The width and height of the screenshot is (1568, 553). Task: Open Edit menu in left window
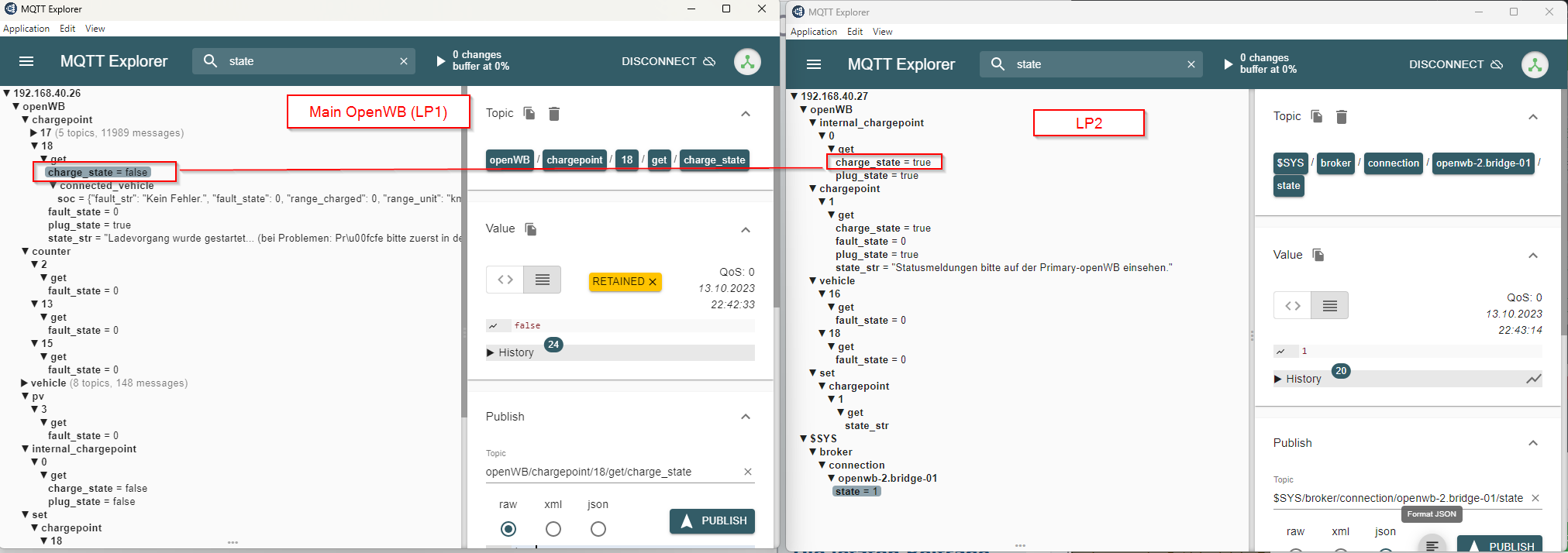(67, 29)
